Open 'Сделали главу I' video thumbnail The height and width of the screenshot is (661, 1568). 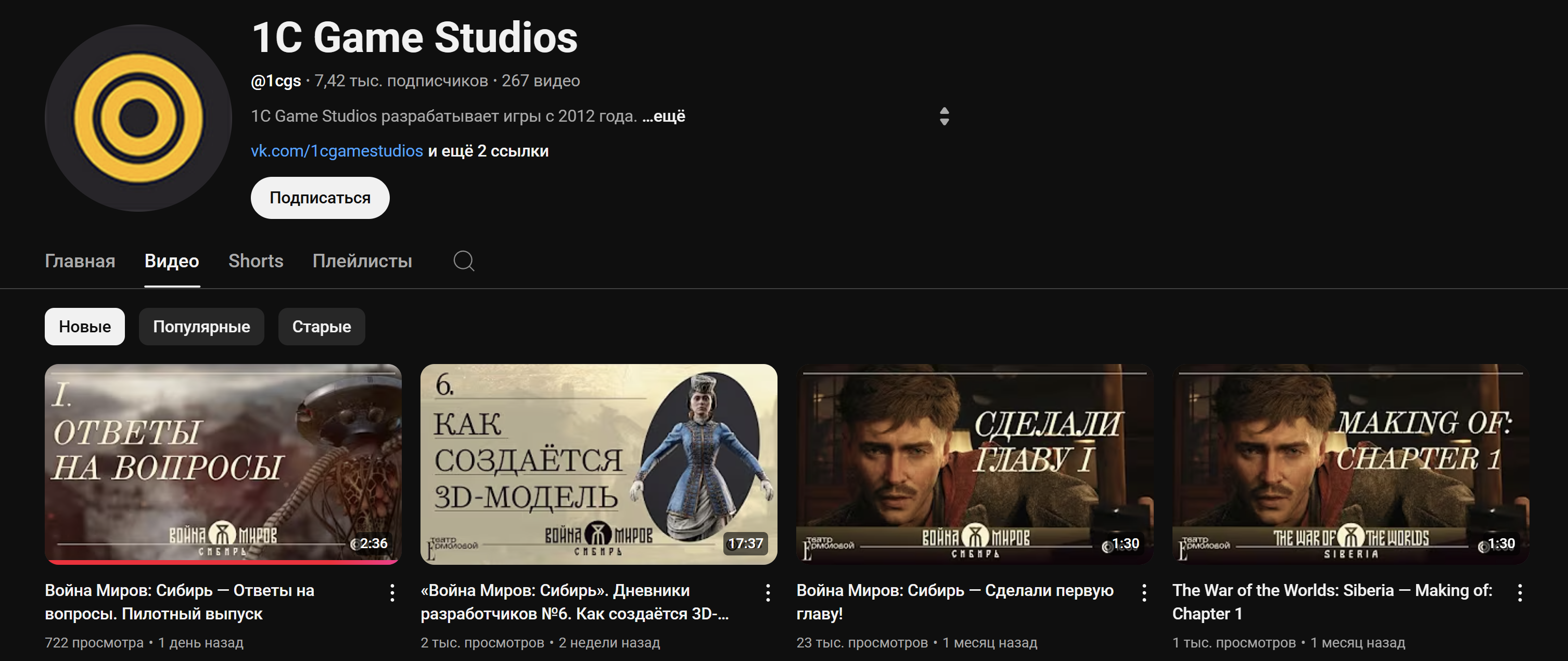(975, 464)
